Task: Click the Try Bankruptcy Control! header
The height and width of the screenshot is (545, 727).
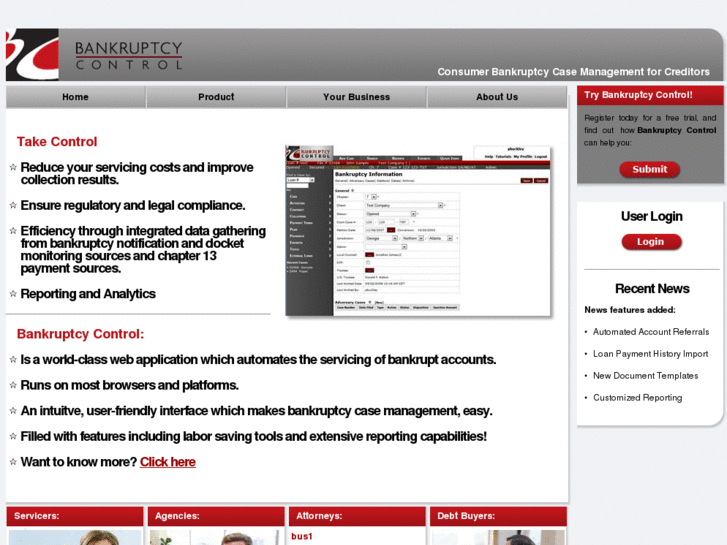Action: click(650, 95)
